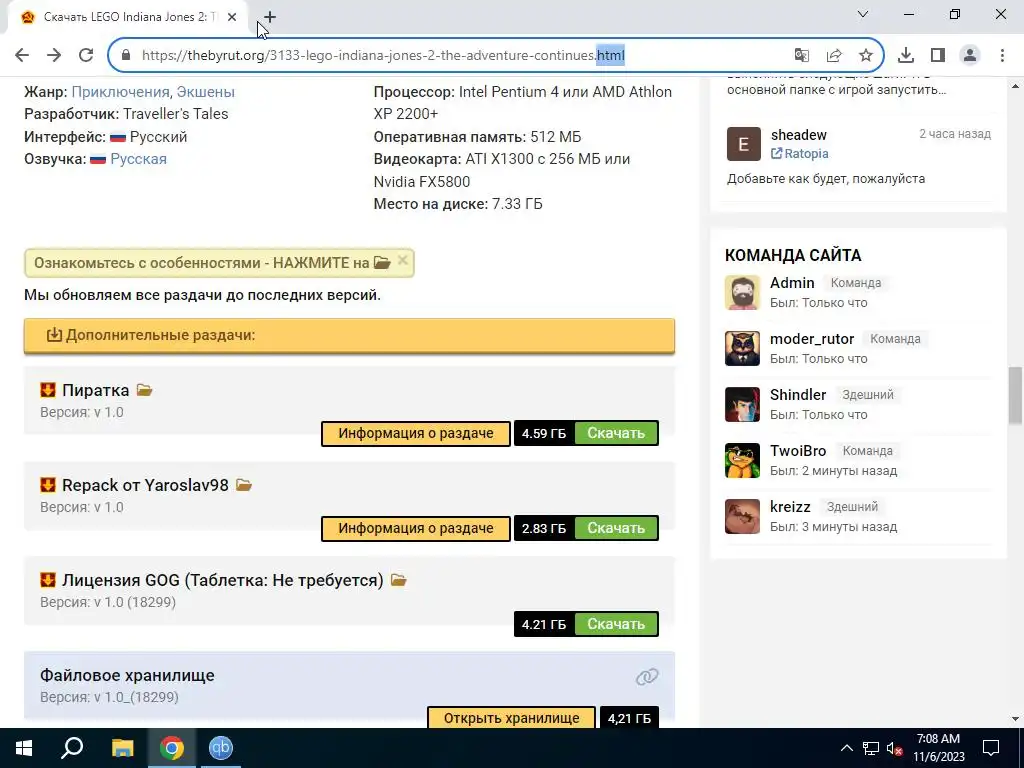Open folder icon next to Лицензия GOG
This screenshot has width=1024, height=768.
pyautogui.click(x=398, y=580)
